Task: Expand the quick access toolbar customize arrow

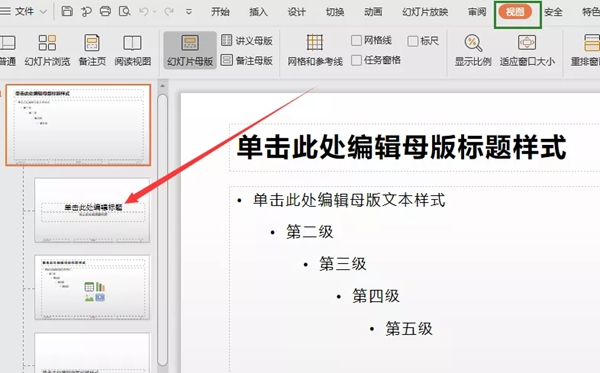Action: click(x=189, y=12)
